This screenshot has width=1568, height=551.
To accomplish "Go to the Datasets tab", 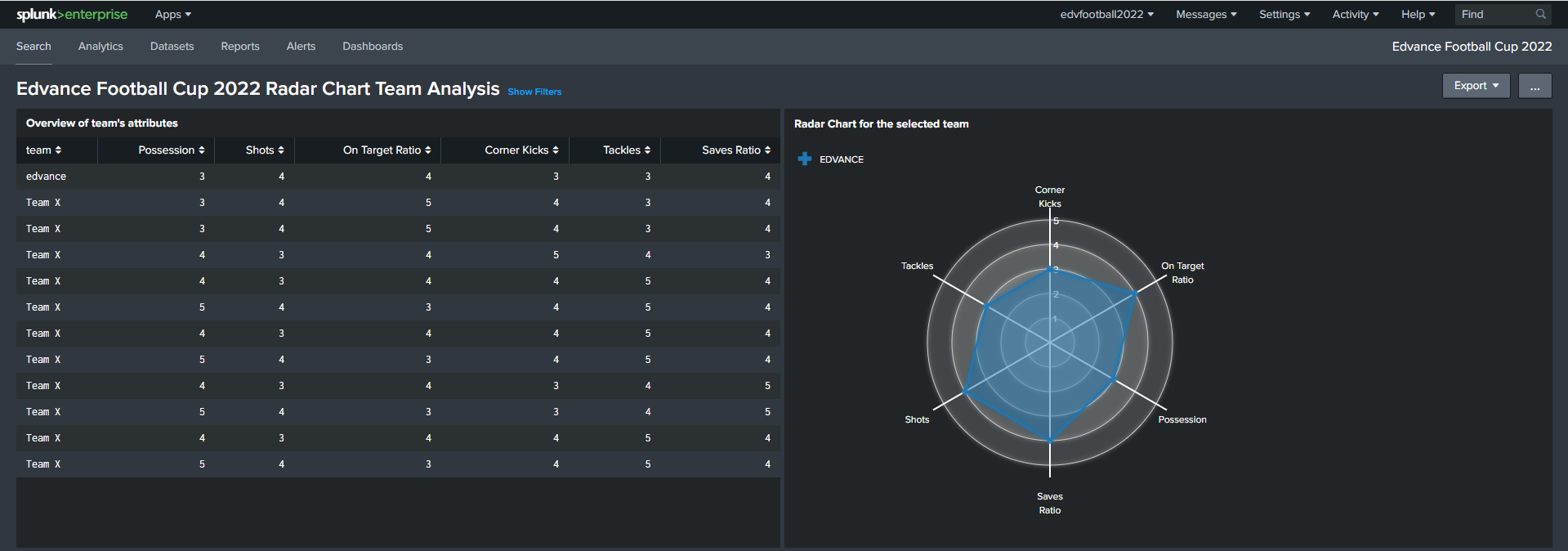I will tap(172, 47).
